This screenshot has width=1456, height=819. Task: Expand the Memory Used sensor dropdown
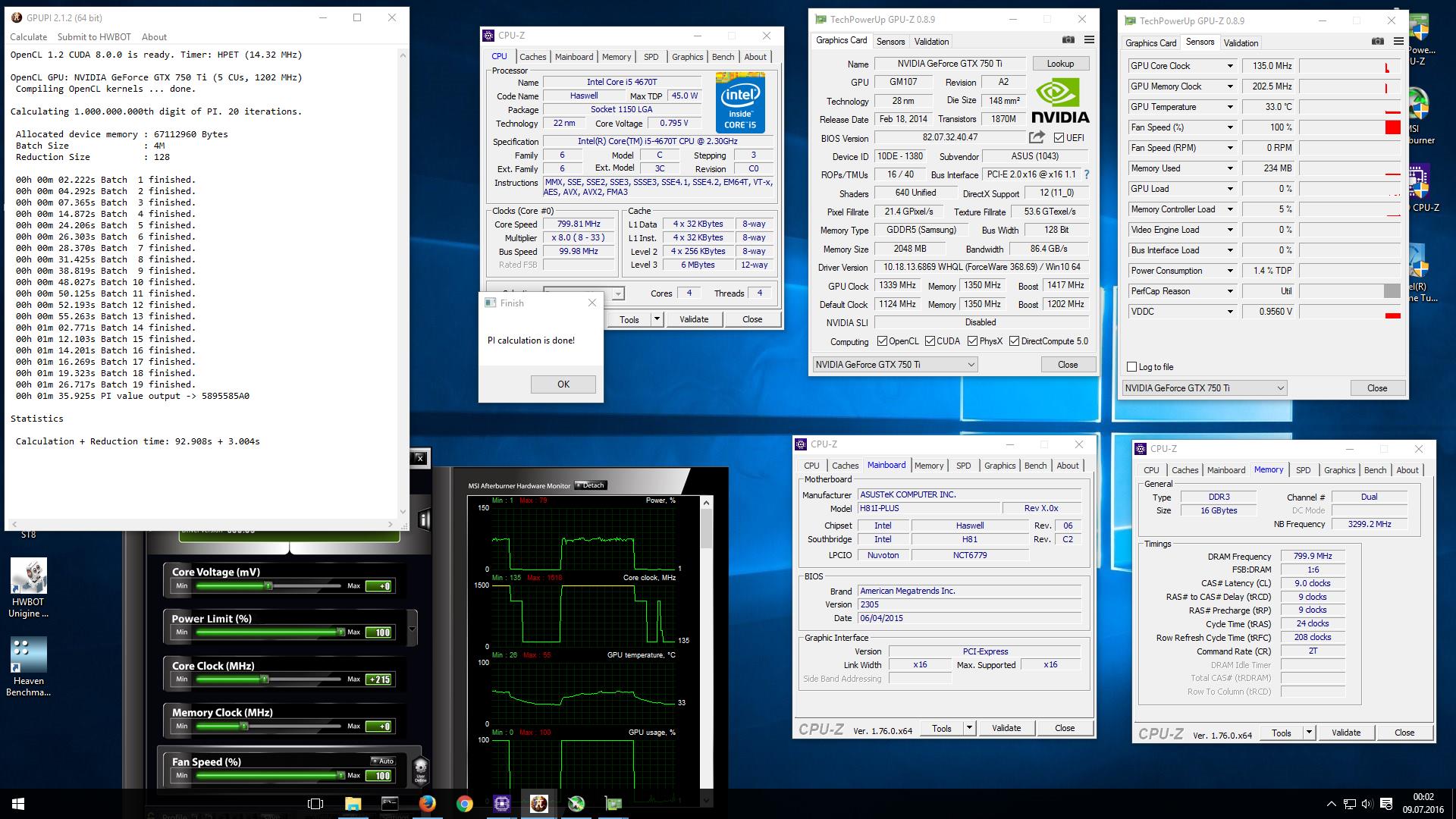click(1230, 168)
